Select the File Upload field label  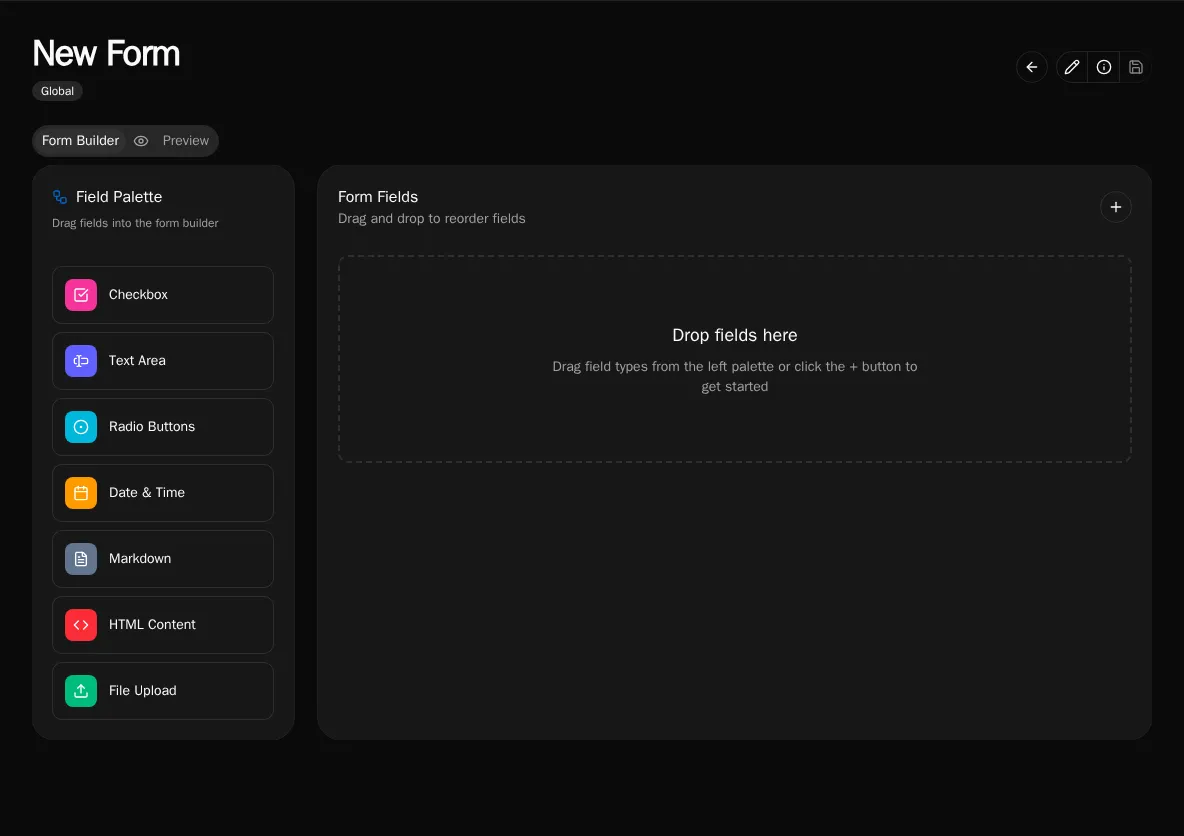click(x=143, y=690)
